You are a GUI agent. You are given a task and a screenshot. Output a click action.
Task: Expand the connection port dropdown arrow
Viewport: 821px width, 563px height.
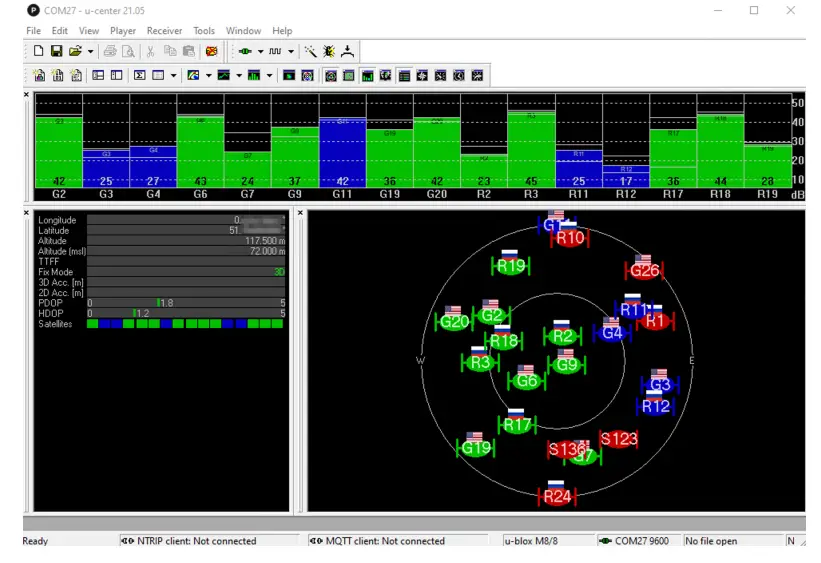(x=260, y=51)
